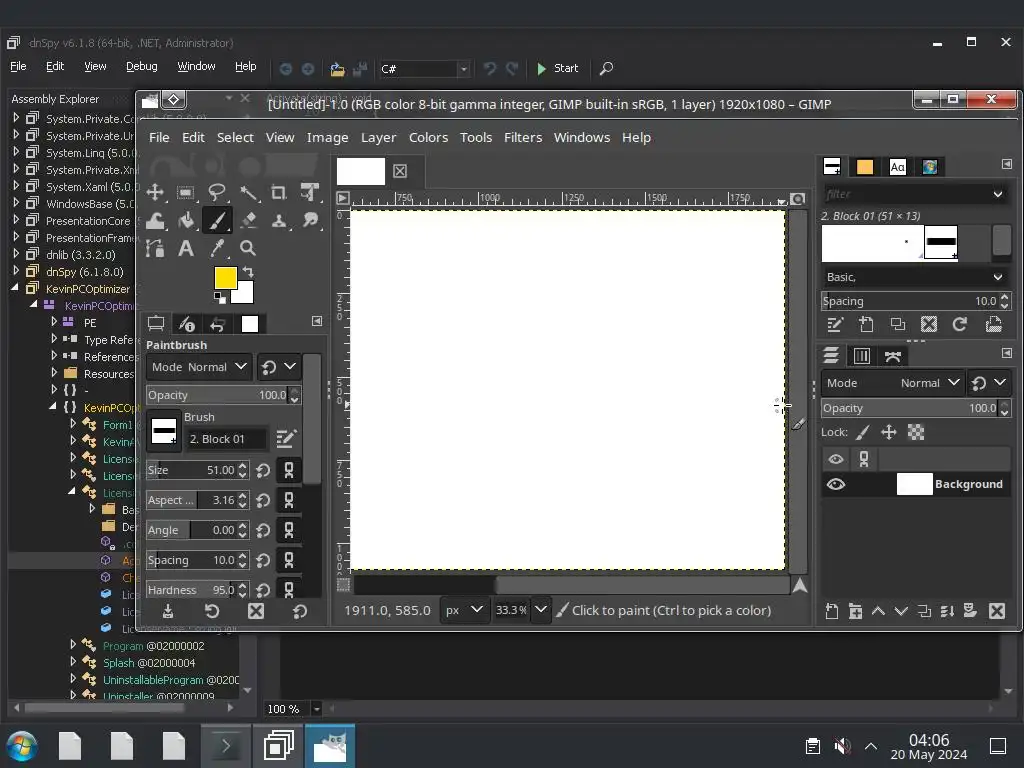The image size is (1024, 768).
Task: Toggle link Size to brush default
Action: coord(289,470)
